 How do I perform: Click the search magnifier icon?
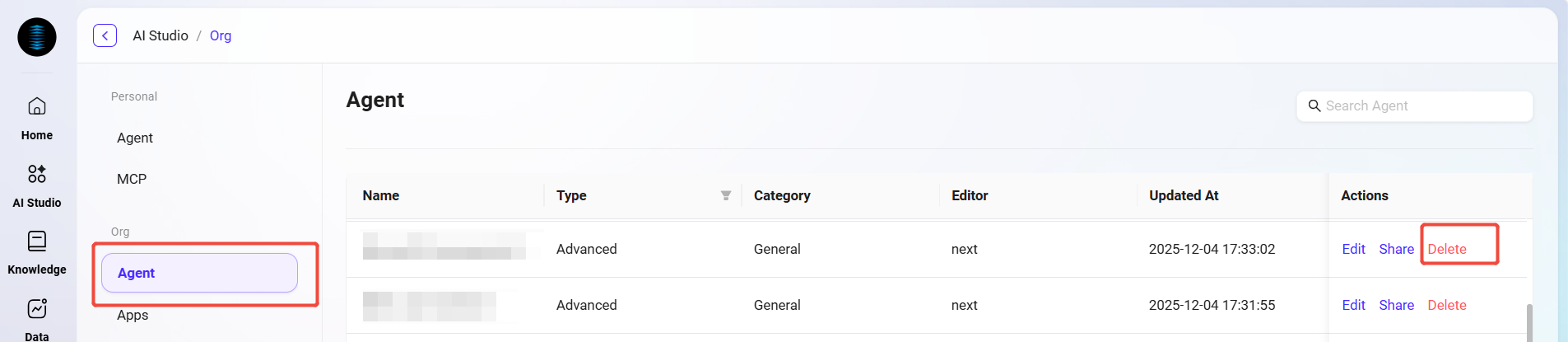tap(1314, 106)
